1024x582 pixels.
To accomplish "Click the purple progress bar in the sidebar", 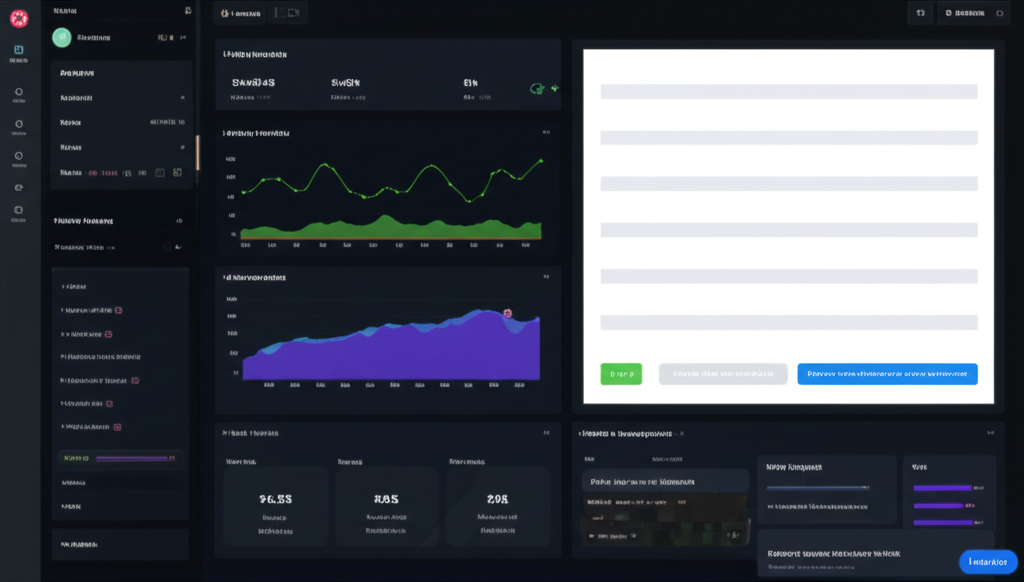I will 133,459.
